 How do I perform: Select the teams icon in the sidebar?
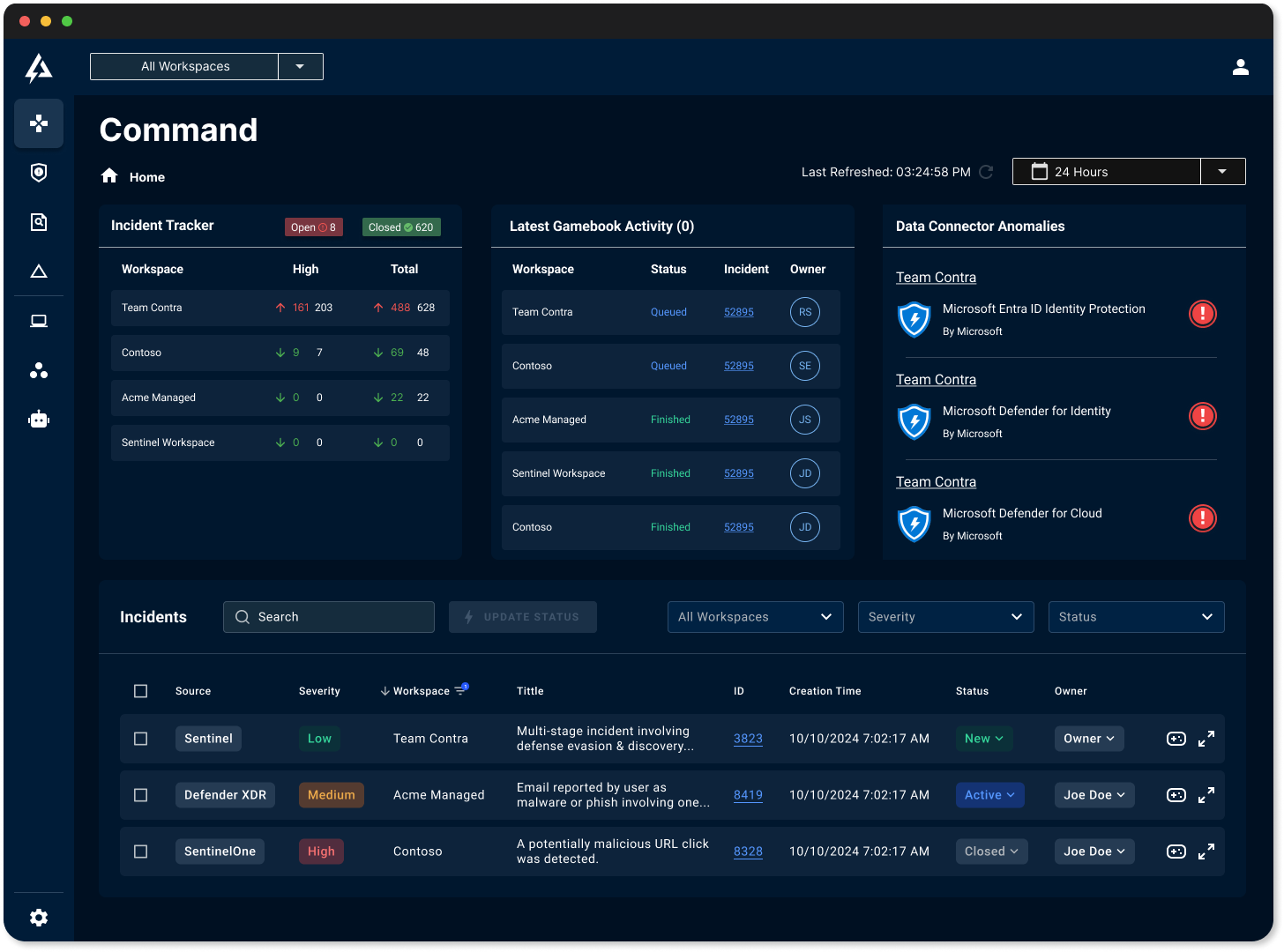coord(39,370)
